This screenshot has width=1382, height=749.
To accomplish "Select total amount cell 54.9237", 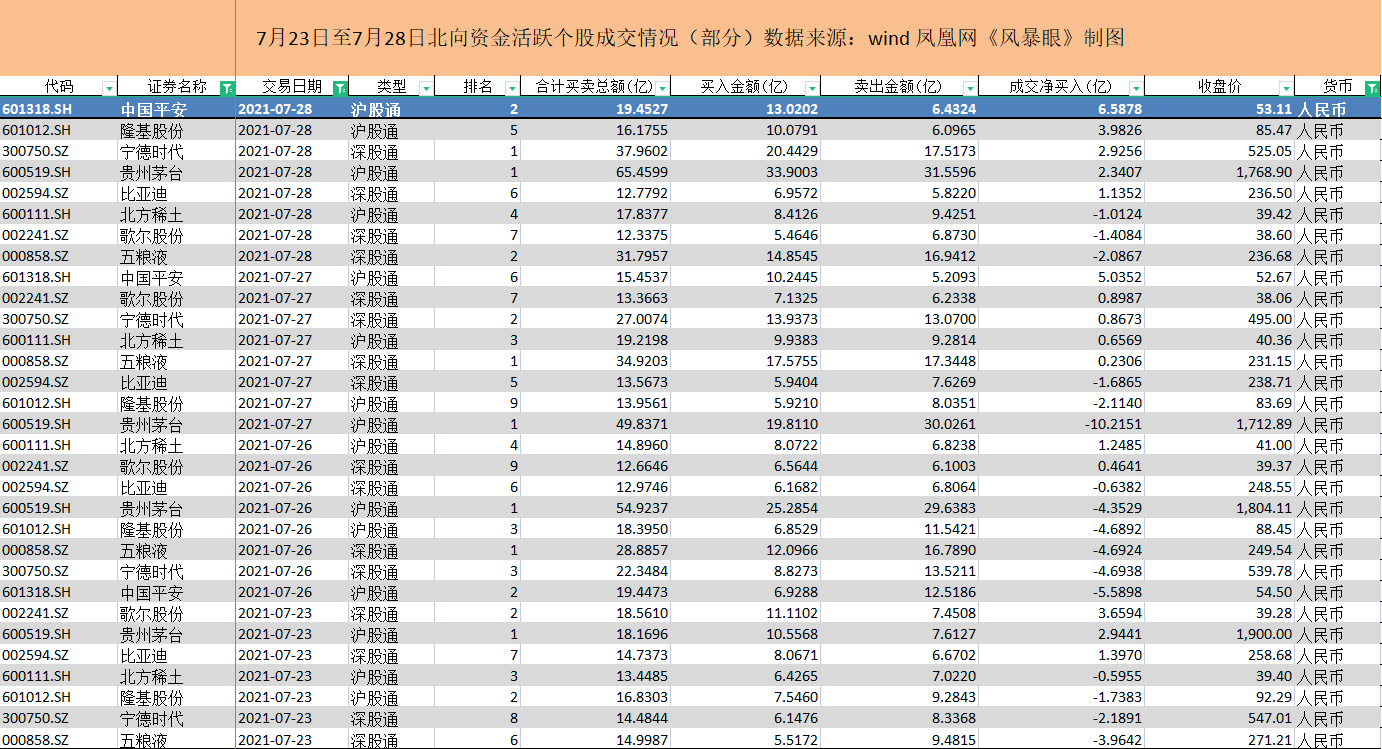I will click(x=596, y=508).
